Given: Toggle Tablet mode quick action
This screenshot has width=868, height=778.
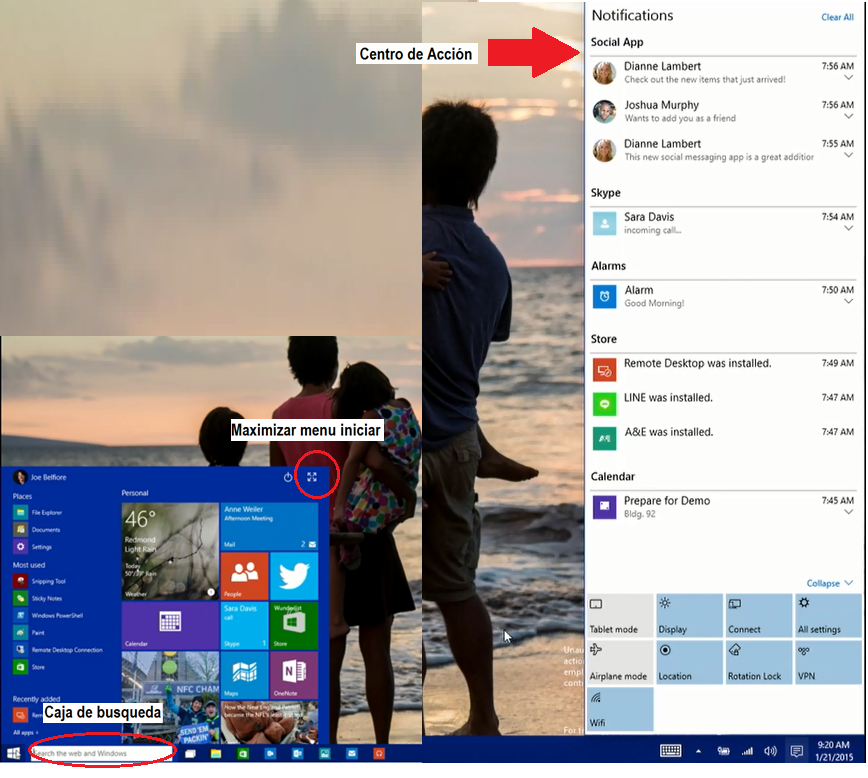Looking at the screenshot, I should coord(619,615).
